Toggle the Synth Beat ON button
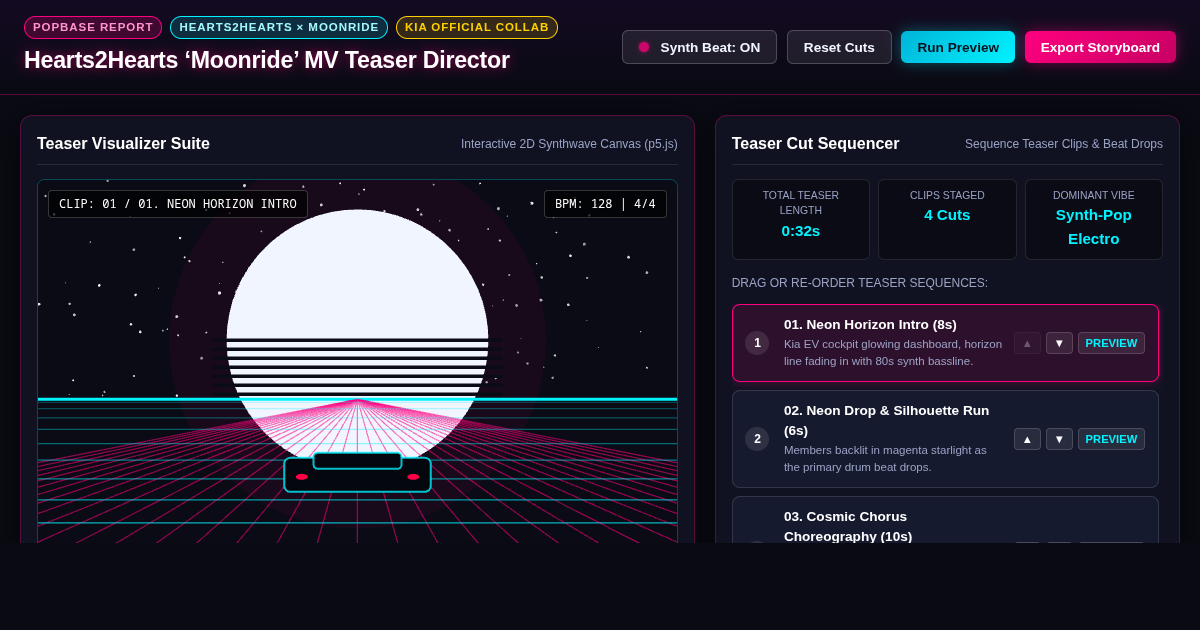 tap(699, 47)
